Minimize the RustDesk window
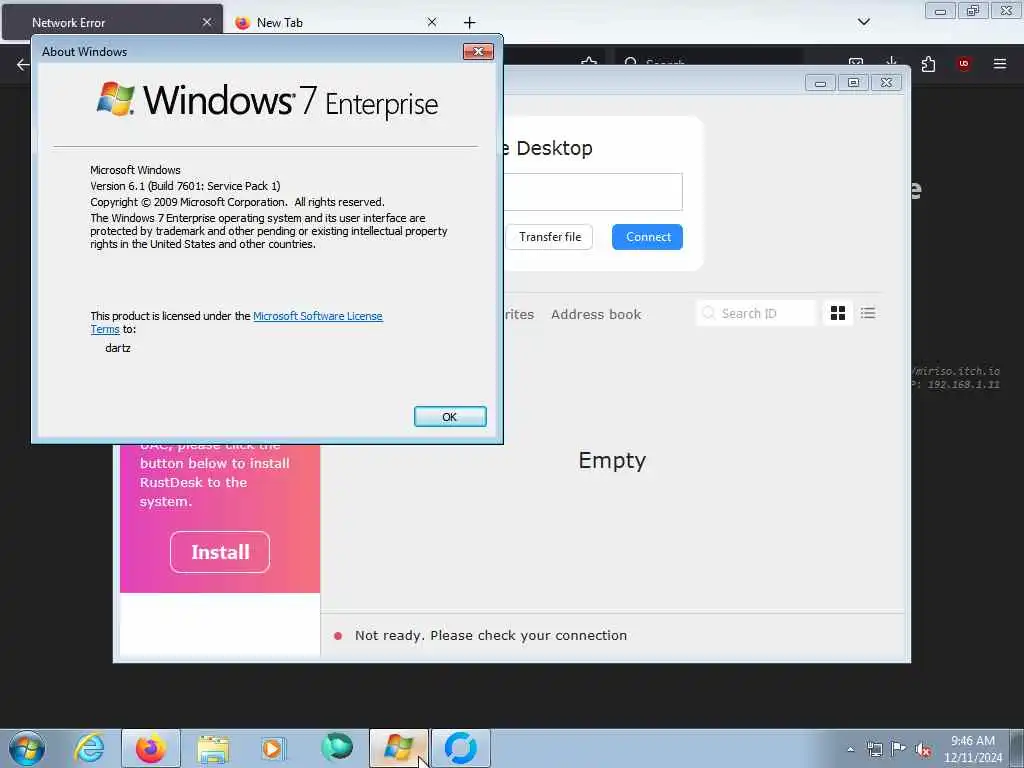Image resolution: width=1024 pixels, height=768 pixels. point(820,83)
